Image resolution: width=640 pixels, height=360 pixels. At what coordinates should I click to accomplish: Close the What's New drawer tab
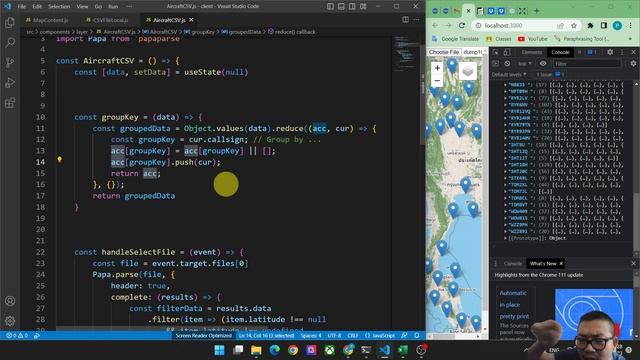[x=561, y=264]
